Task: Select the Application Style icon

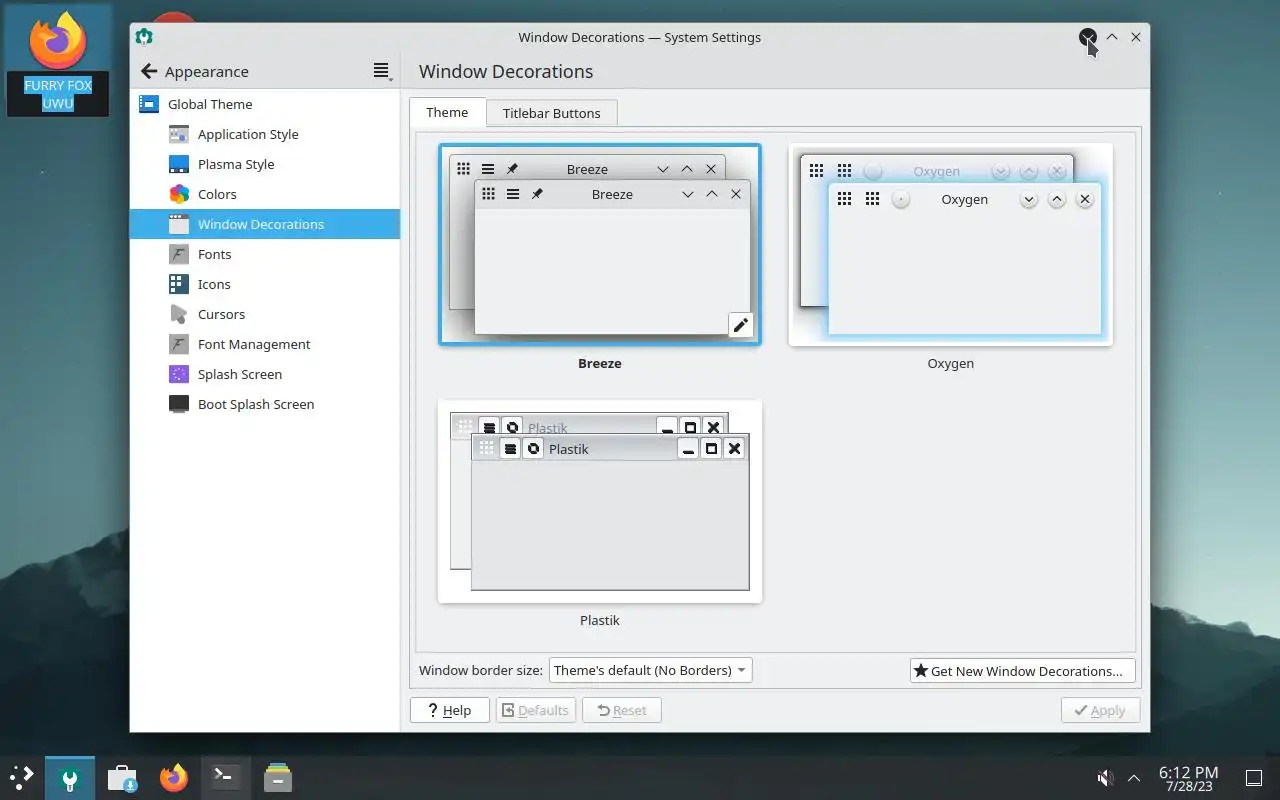Action: coord(179,134)
